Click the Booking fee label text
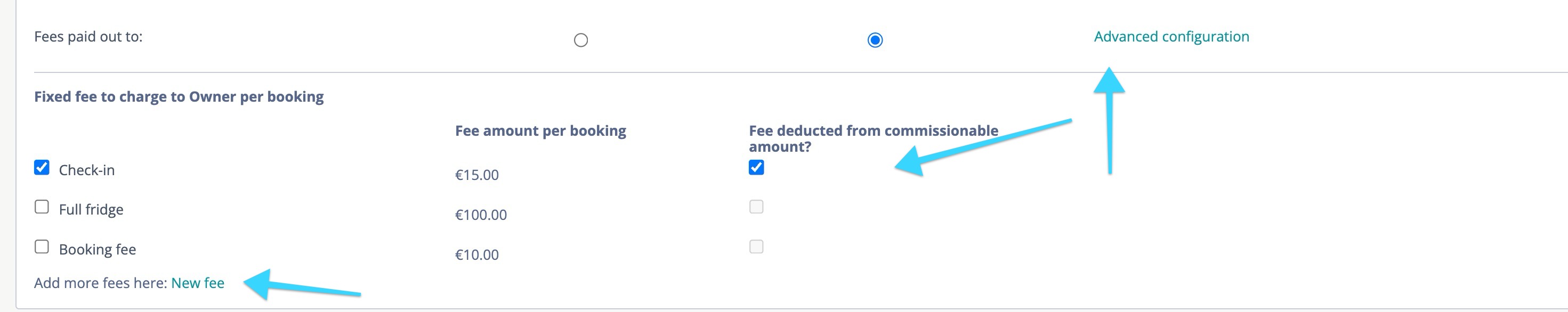 point(98,249)
